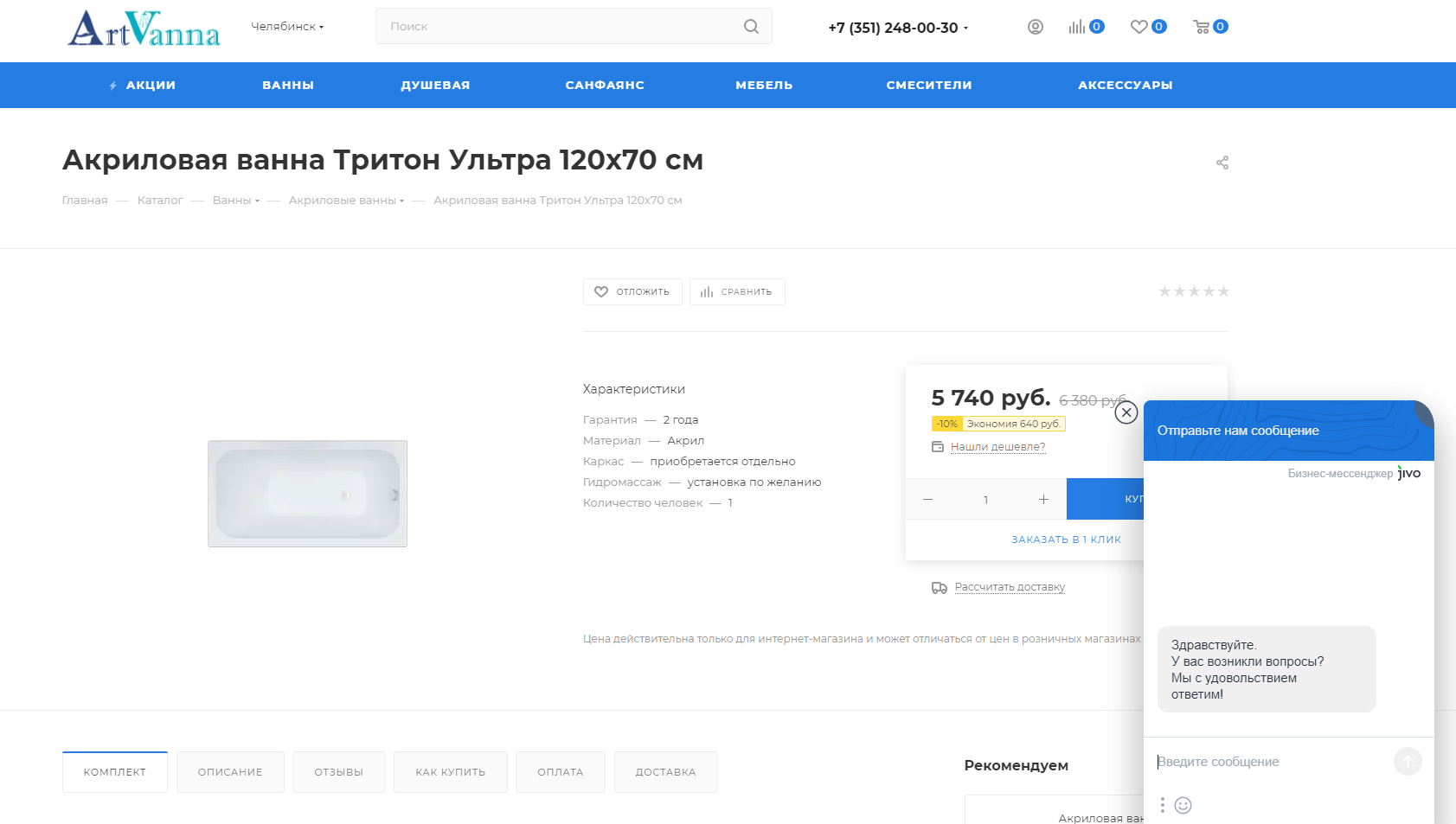The height and width of the screenshot is (824, 1456).
Task: Click the search magnifier icon
Action: click(751, 27)
